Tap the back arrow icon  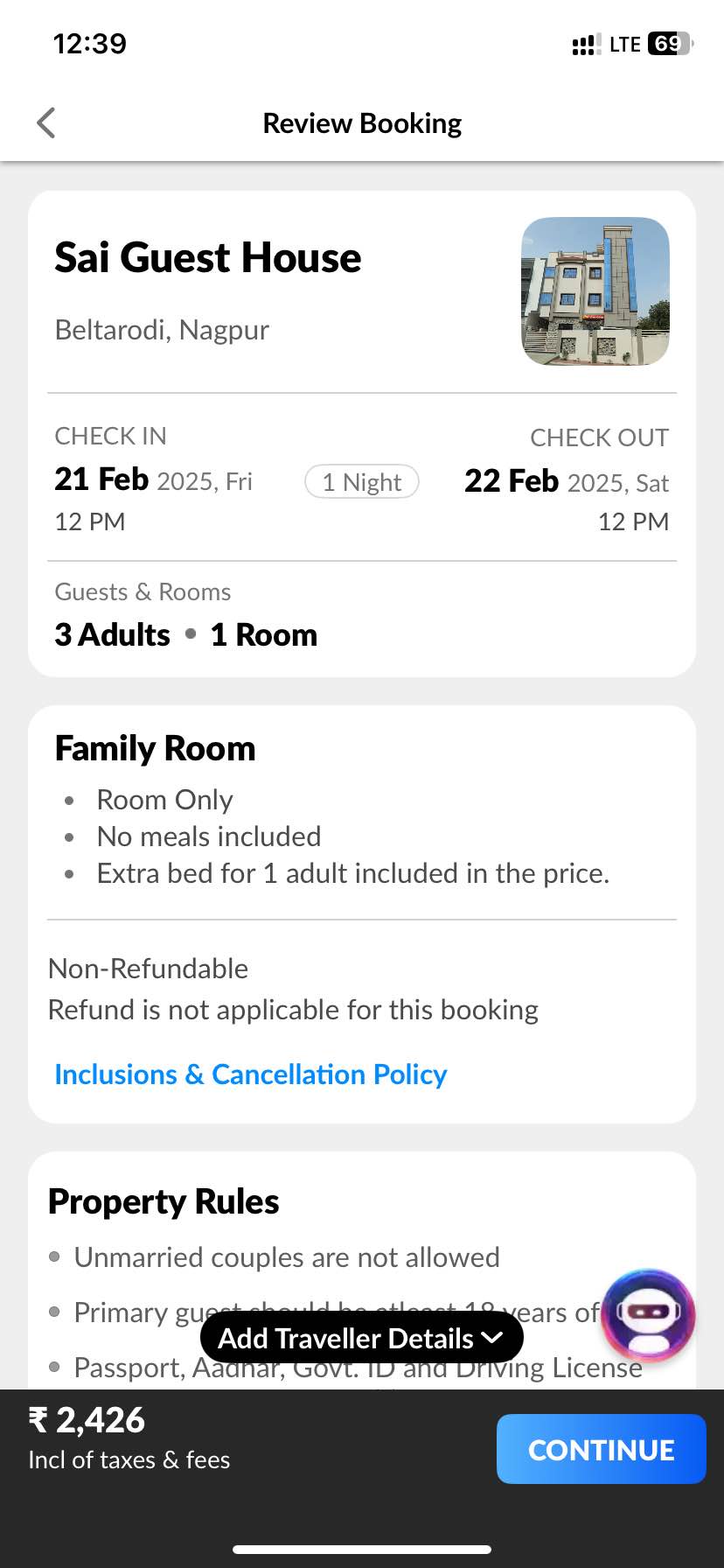pyautogui.click(x=46, y=123)
